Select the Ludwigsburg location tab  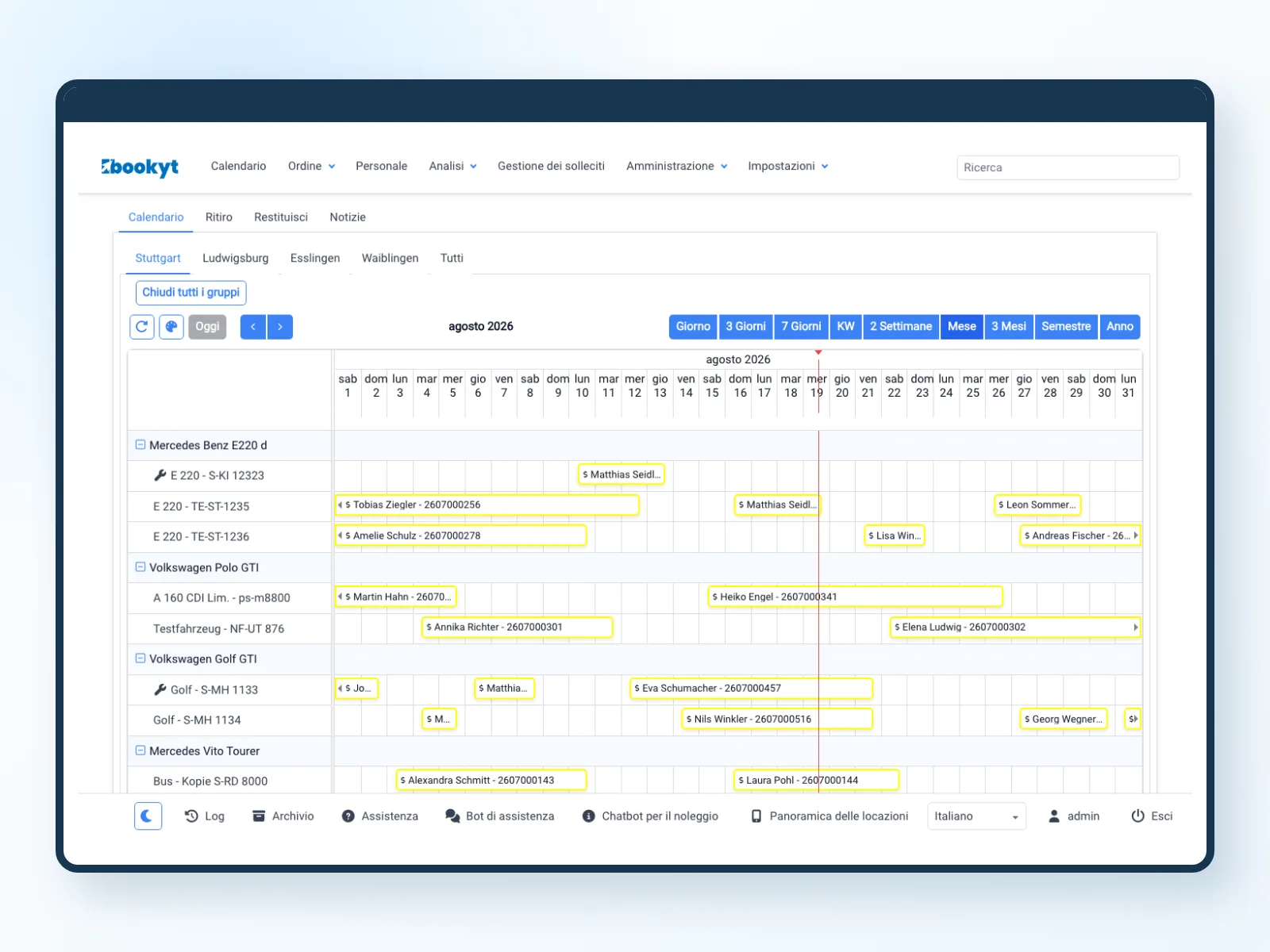[x=236, y=258]
